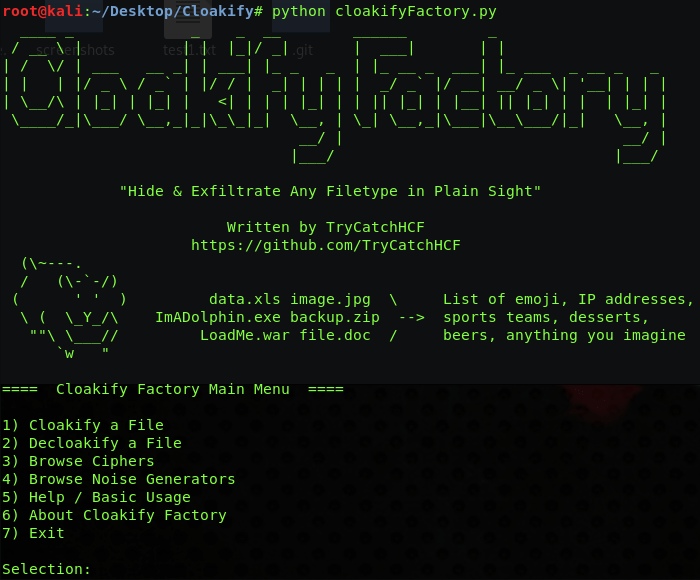
Task: Click the ASCII dolphin art
Action: click(x=70, y=308)
